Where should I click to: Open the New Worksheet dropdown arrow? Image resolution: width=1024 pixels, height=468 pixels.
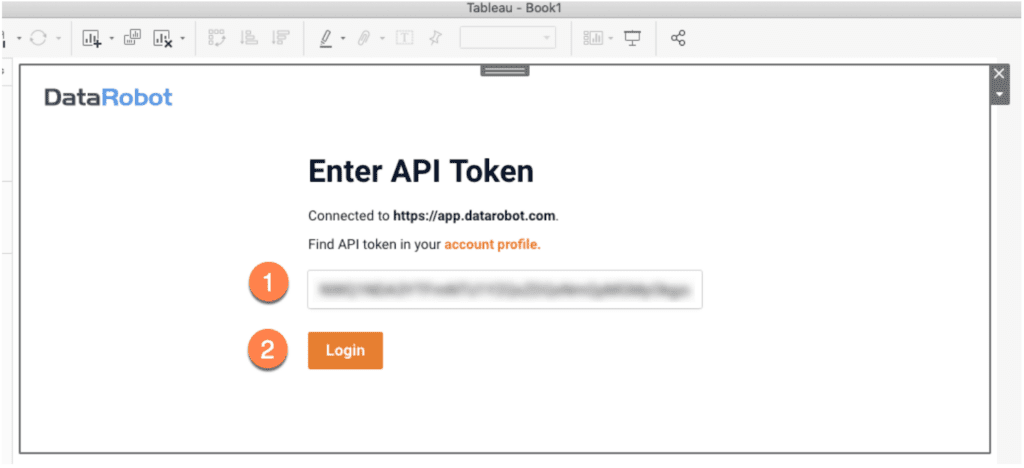111,39
